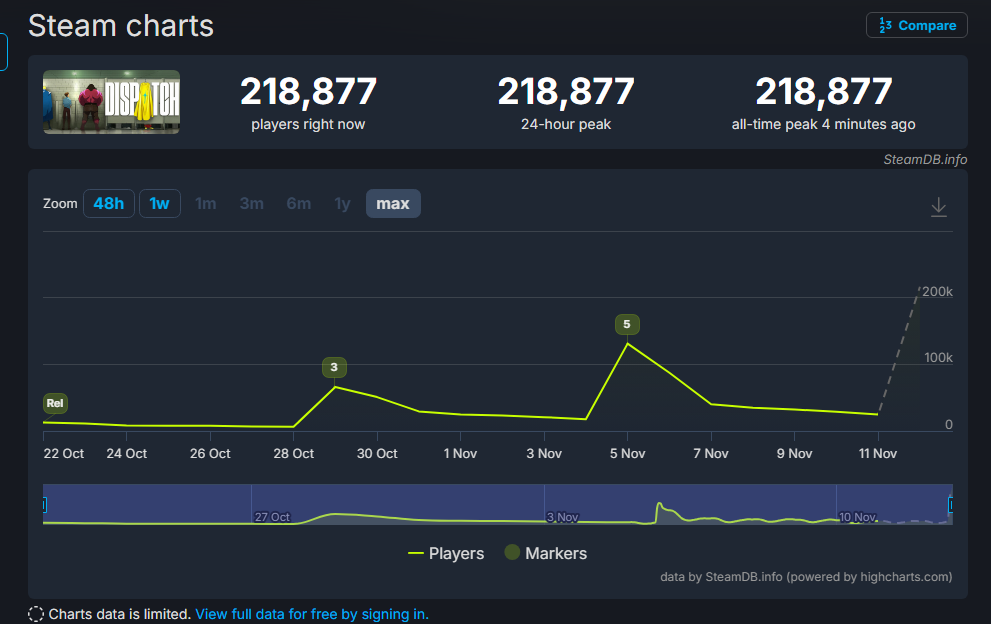
Task: Click the 28 Oct axis label
Action: pos(294,453)
